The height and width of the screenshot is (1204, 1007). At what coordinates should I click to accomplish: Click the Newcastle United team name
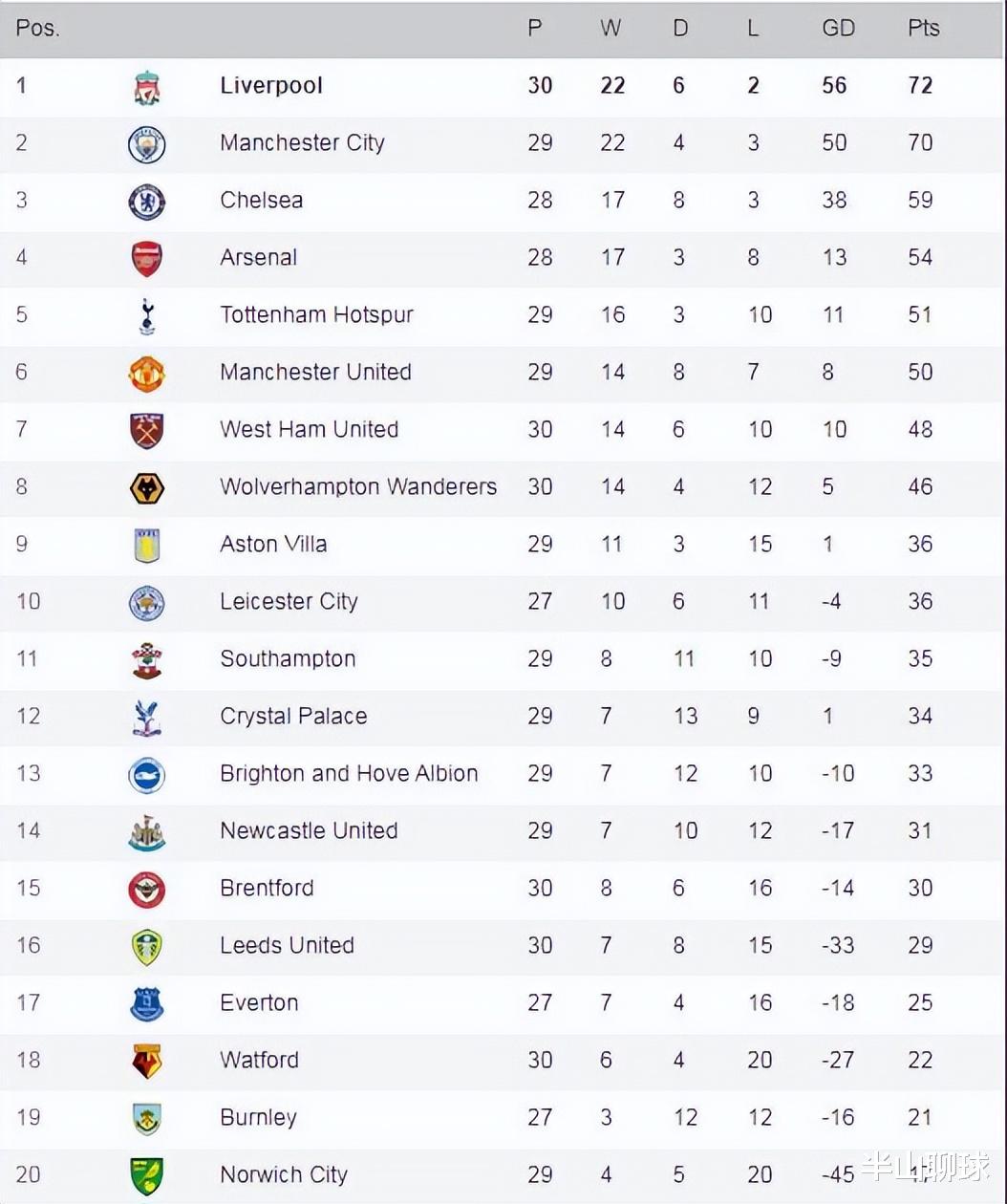click(x=309, y=830)
